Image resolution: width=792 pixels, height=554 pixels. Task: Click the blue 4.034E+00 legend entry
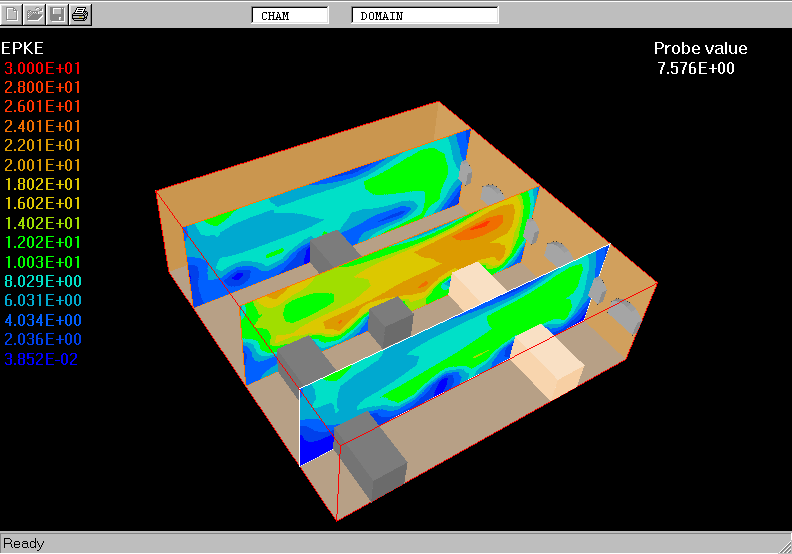(43, 320)
